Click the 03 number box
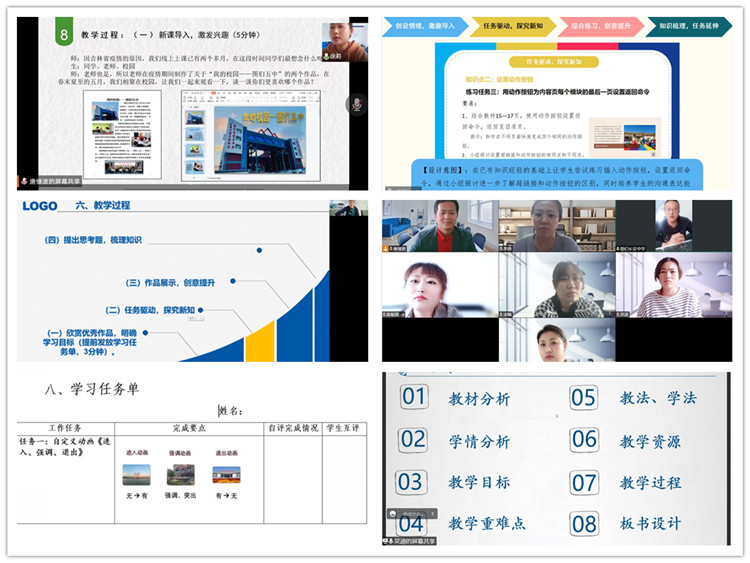The height and width of the screenshot is (563, 750). pyautogui.click(x=410, y=482)
